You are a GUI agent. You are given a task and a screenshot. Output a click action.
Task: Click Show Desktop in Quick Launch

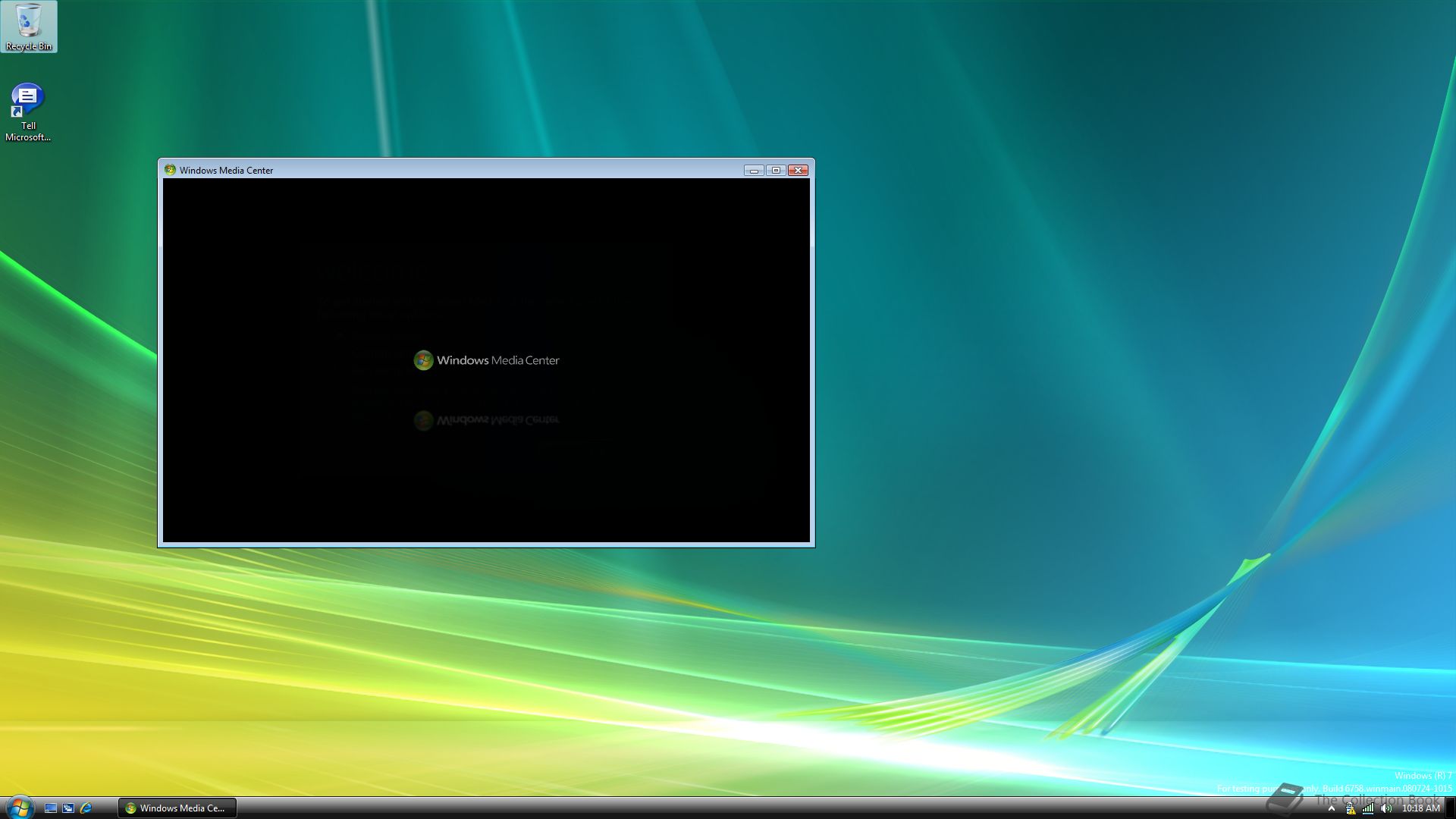tap(51, 808)
